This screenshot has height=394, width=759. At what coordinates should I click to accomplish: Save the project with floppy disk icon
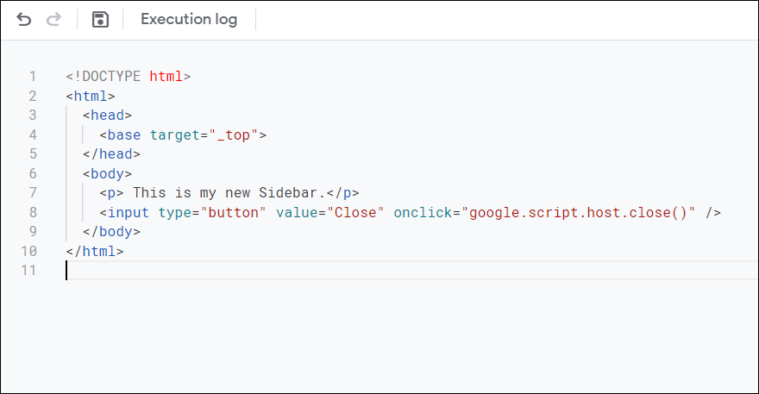[100, 19]
